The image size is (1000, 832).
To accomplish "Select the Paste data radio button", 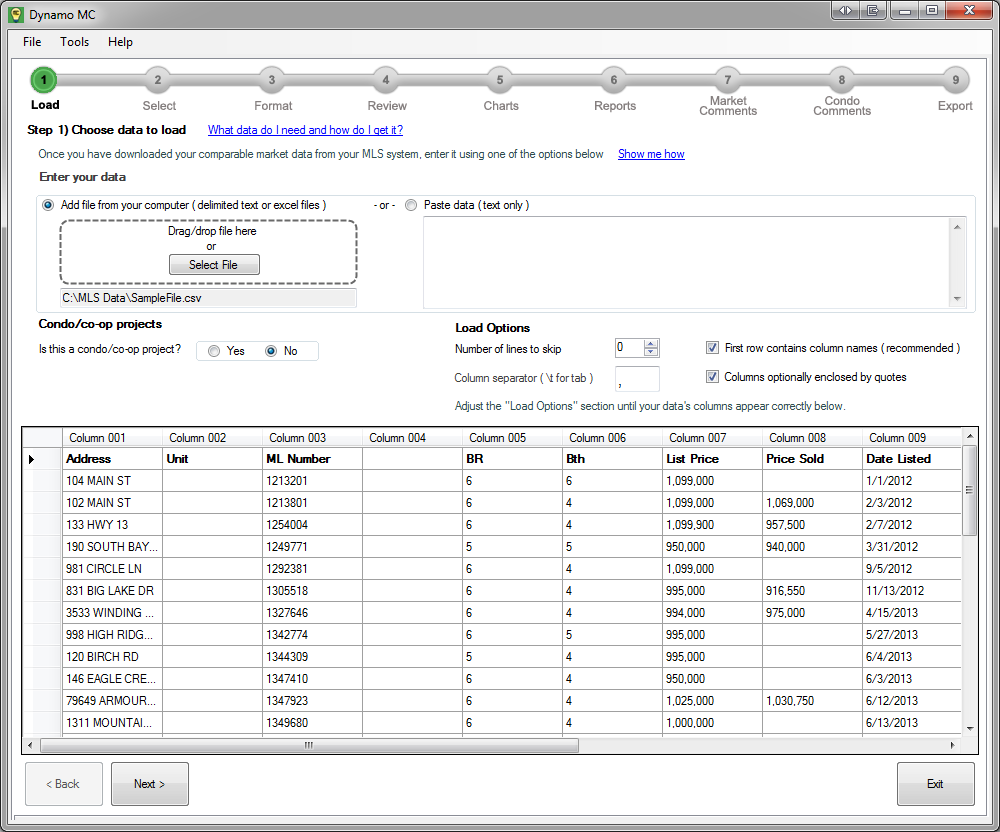I will point(411,205).
